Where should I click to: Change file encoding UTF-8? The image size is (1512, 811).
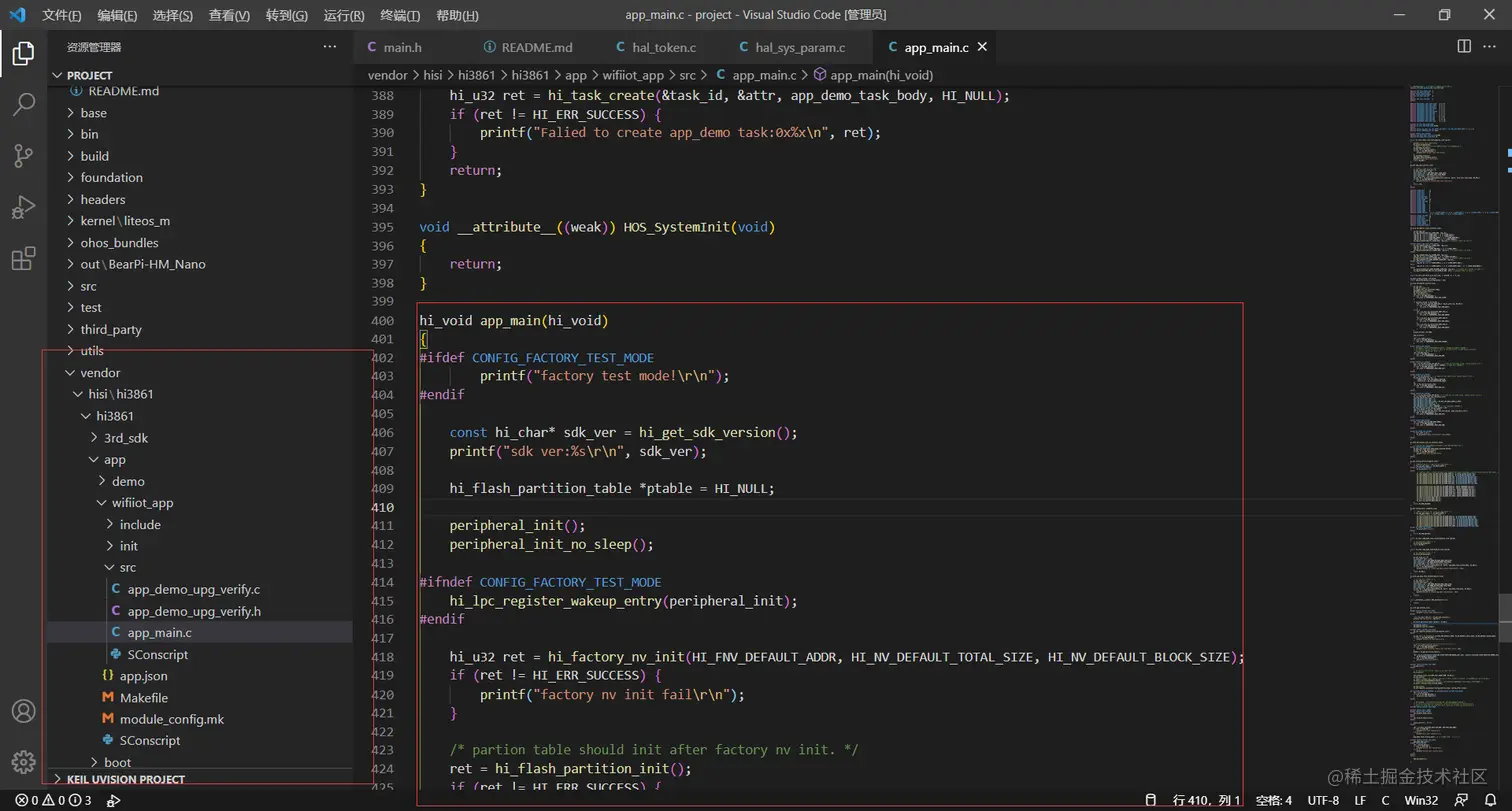pos(1323,800)
